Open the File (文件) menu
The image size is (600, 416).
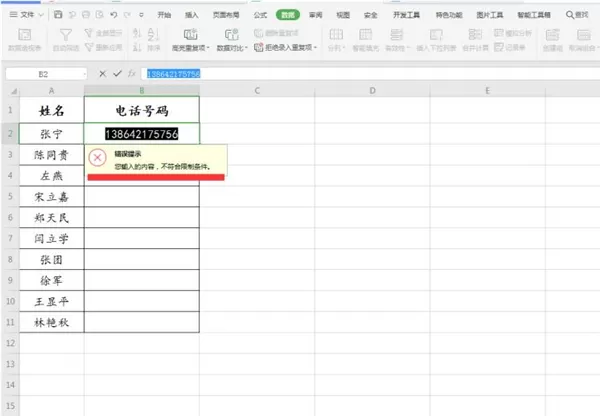click(x=26, y=15)
